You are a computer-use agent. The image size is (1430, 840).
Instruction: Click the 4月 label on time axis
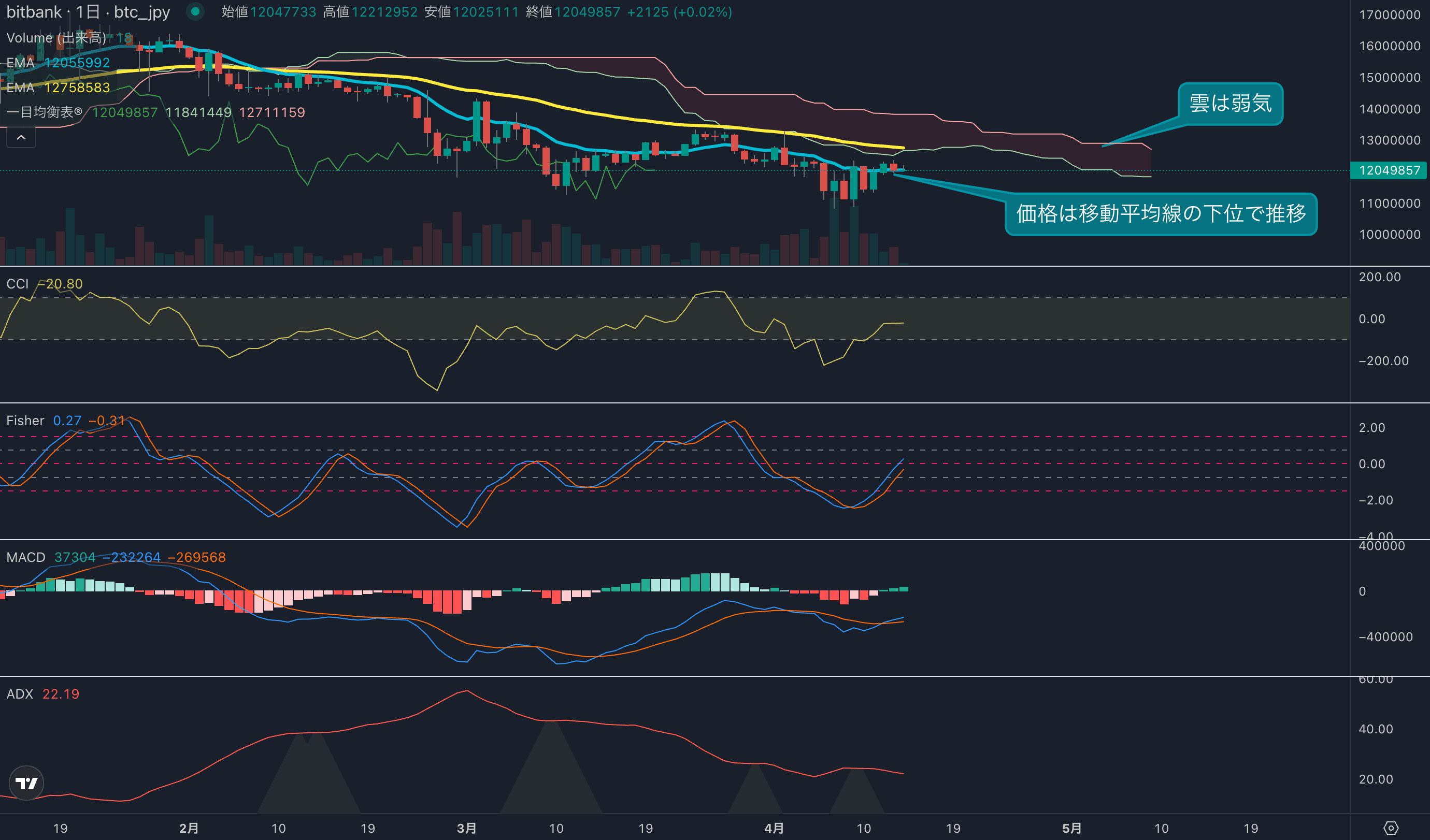point(774,828)
